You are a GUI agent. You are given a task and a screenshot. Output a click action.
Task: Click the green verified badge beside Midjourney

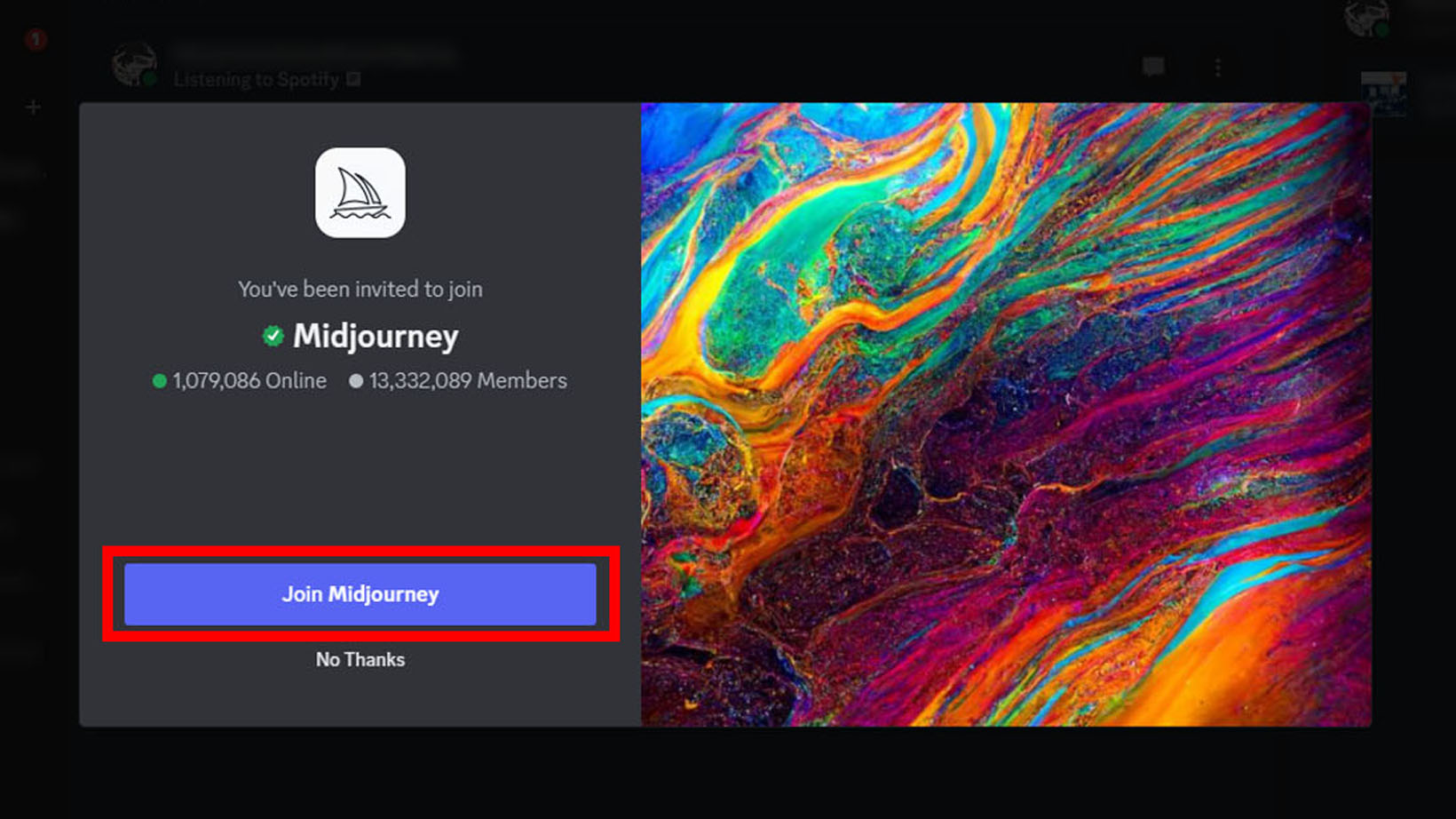pyautogui.click(x=273, y=336)
